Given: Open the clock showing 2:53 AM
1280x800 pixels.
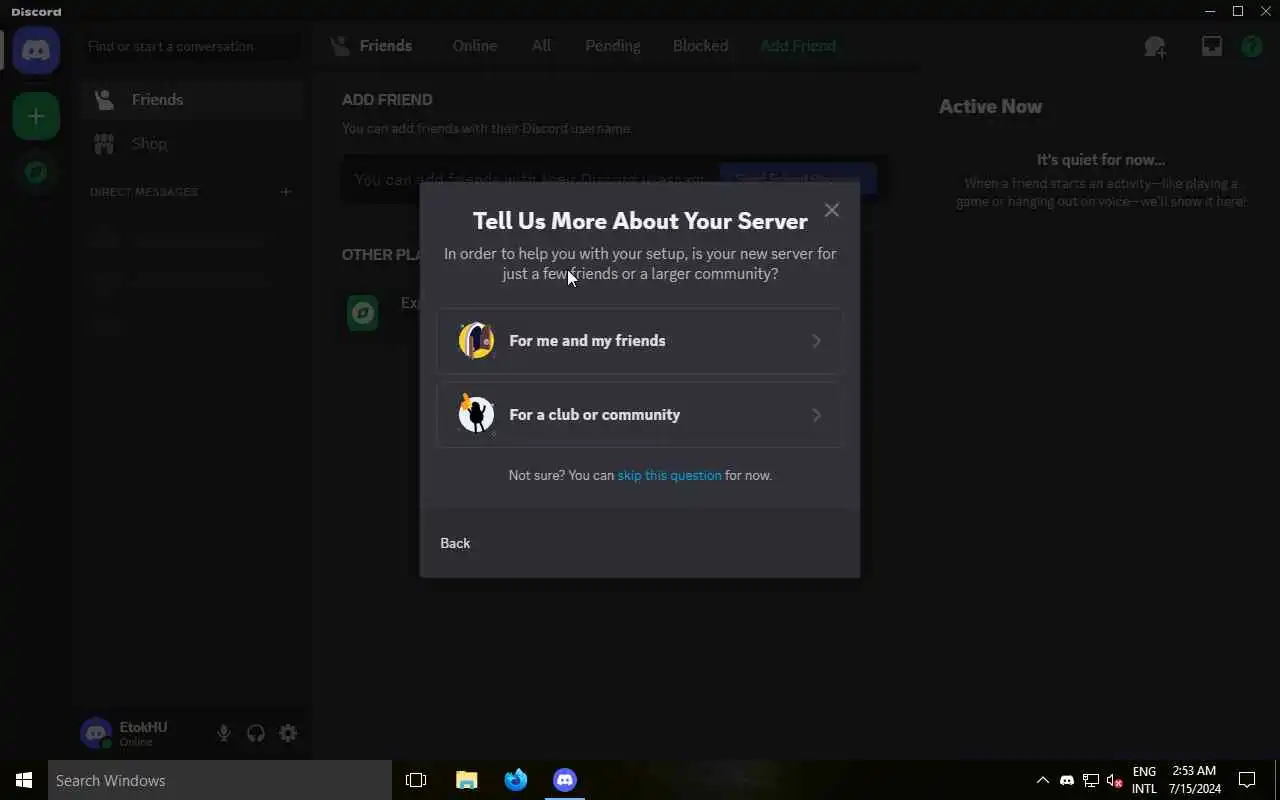Looking at the screenshot, I should click(1194, 780).
